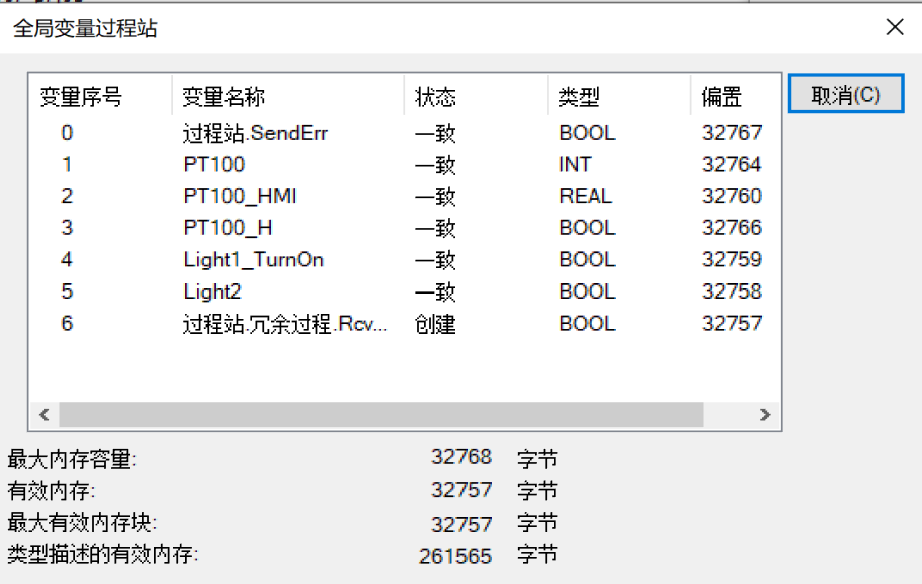Viewport: 922px width, 584px height.
Task: Close the 全局变量过程站 dialog
Action: [x=895, y=27]
